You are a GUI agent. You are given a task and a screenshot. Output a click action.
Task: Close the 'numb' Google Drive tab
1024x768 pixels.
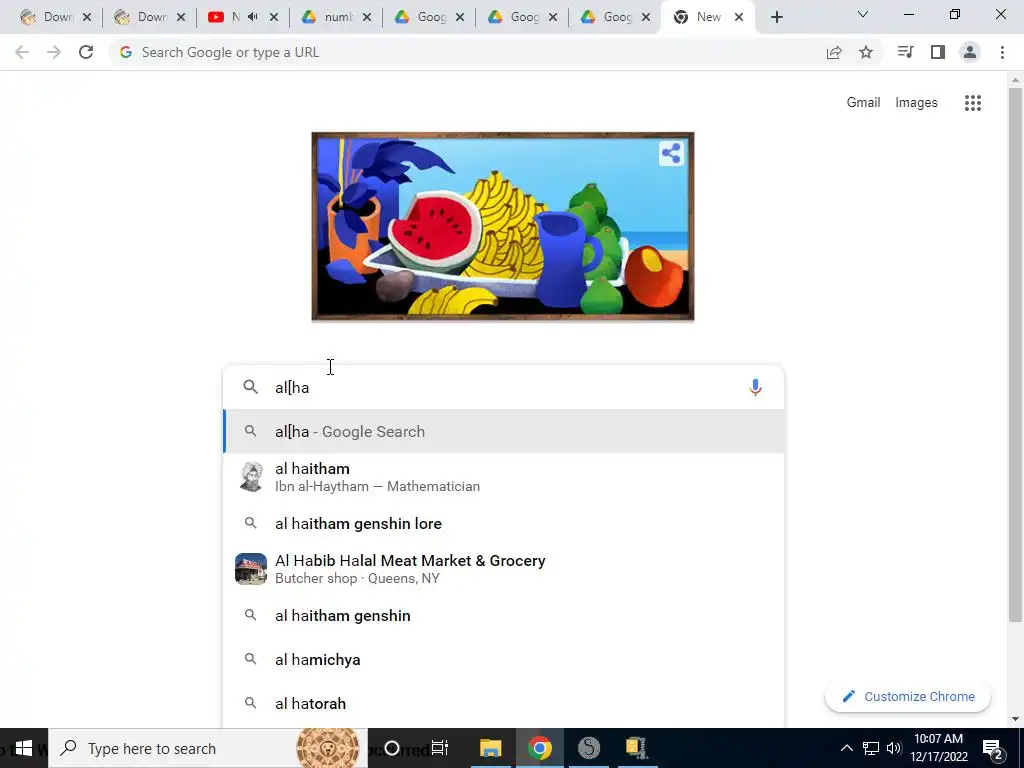click(367, 17)
